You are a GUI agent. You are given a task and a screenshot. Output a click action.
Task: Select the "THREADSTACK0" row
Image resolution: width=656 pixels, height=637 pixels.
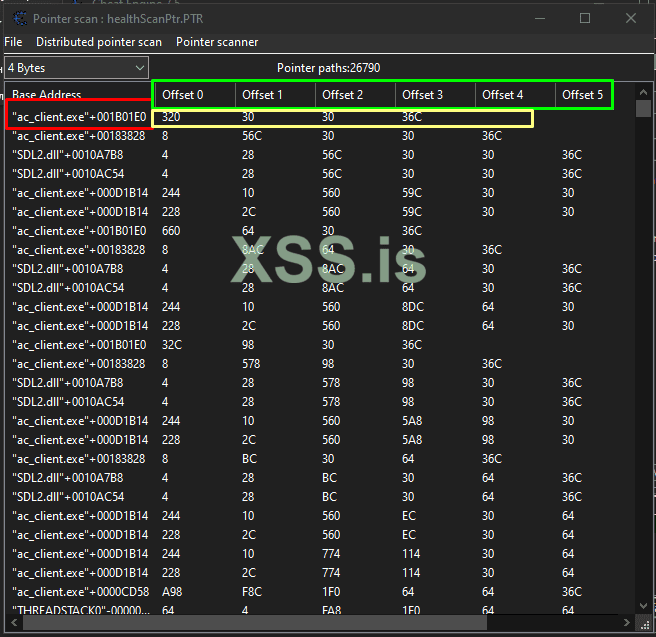tap(320, 610)
